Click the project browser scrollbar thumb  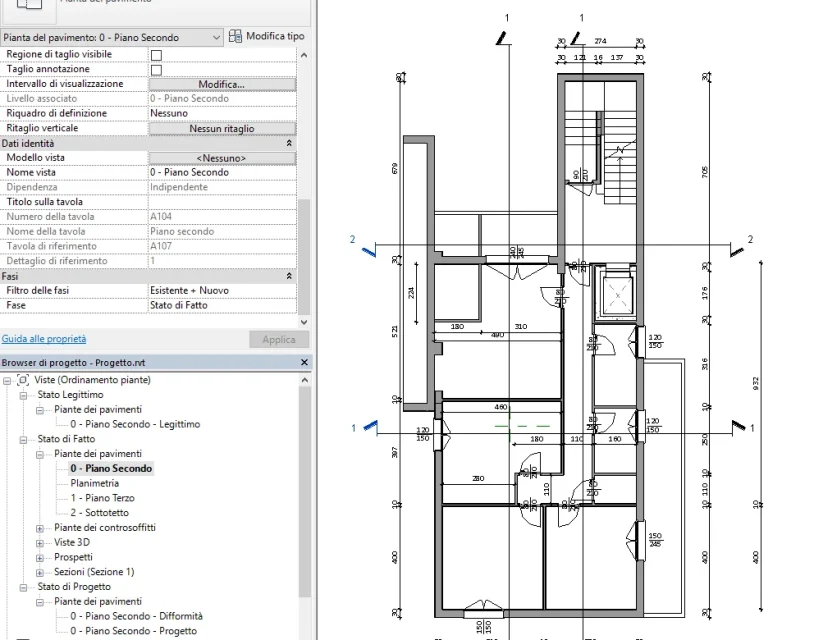pyautogui.click(x=305, y=492)
